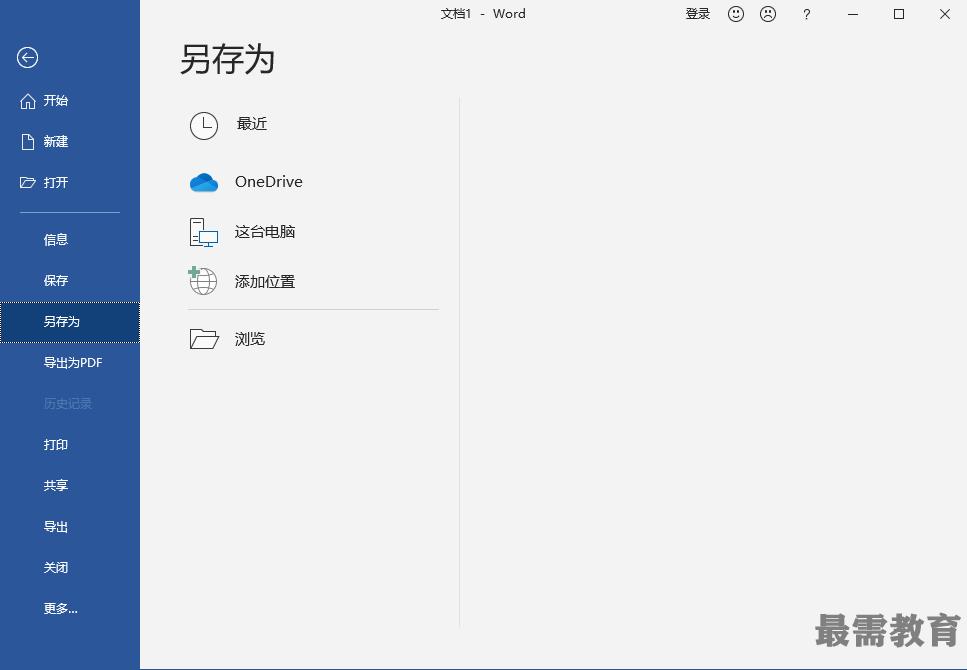Select the 另存为 sidebar item
Viewport: 967px width, 670px height.
pos(70,322)
